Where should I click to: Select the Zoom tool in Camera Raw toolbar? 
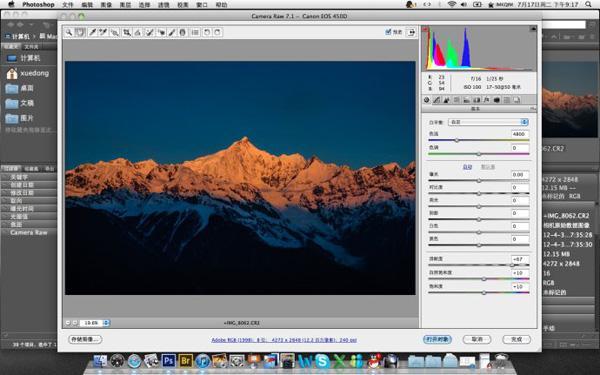[x=69, y=33]
